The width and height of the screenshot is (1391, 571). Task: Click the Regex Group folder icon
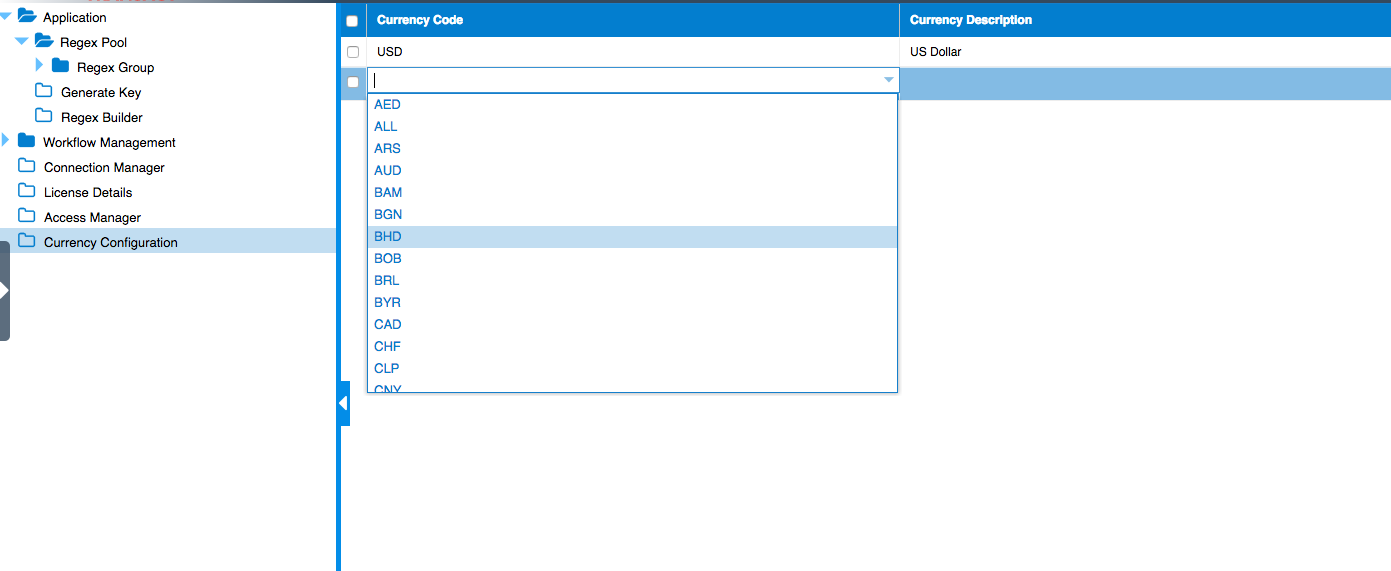(x=60, y=66)
